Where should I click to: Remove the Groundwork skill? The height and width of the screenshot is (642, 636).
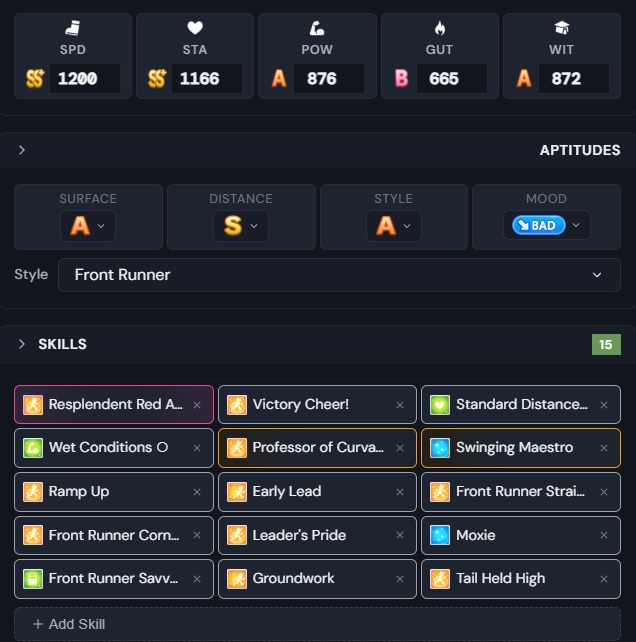[400, 579]
